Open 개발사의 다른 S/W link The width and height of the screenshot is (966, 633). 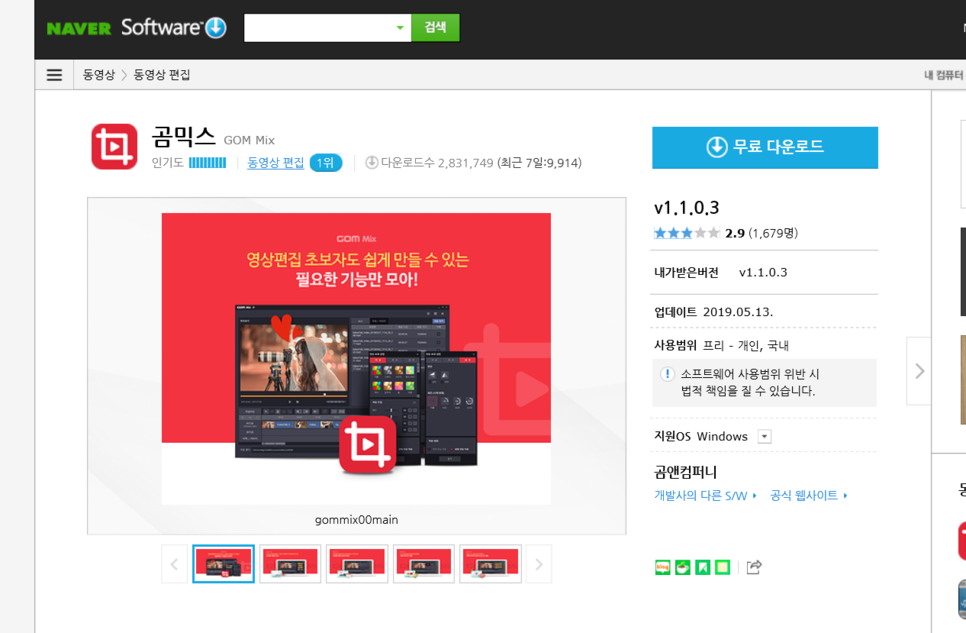(705, 496)
